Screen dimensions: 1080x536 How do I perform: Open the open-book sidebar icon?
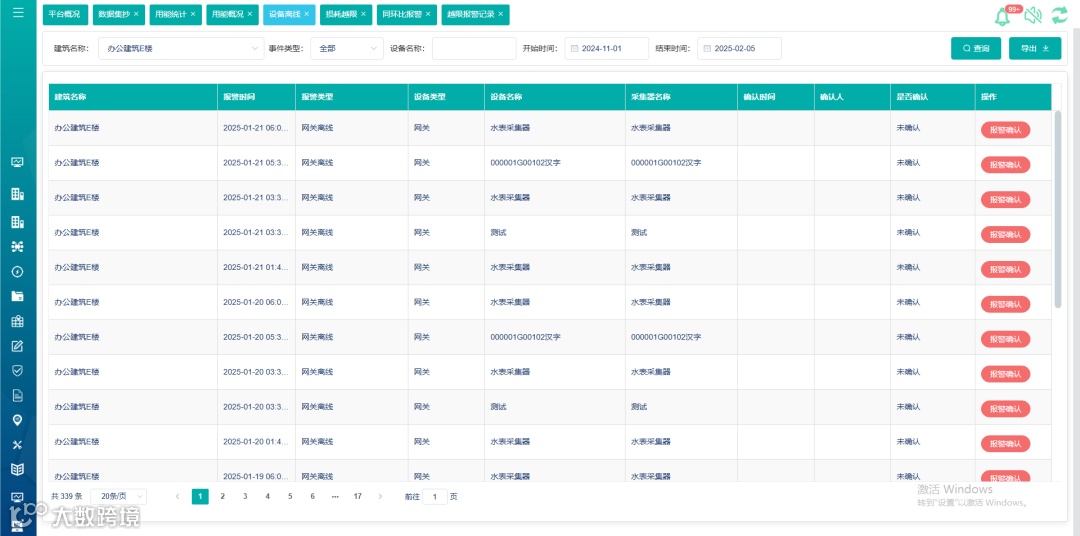[x=18, y=470]
